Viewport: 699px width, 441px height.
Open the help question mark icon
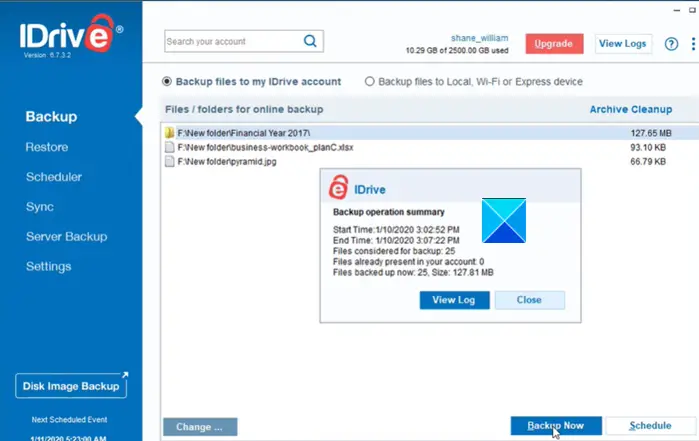click(671, 44)
